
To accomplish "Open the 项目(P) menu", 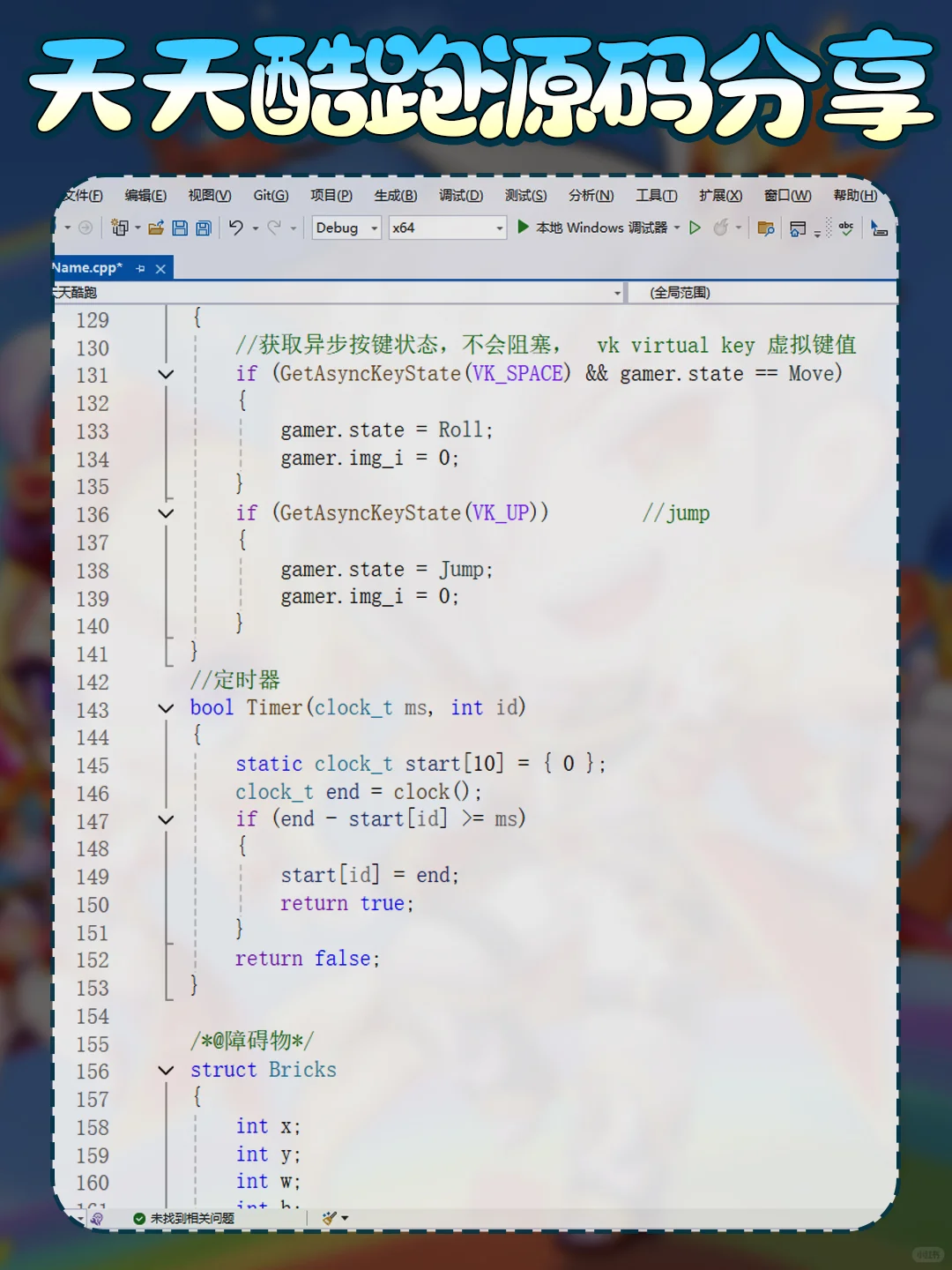I will (x=331, y=196).
